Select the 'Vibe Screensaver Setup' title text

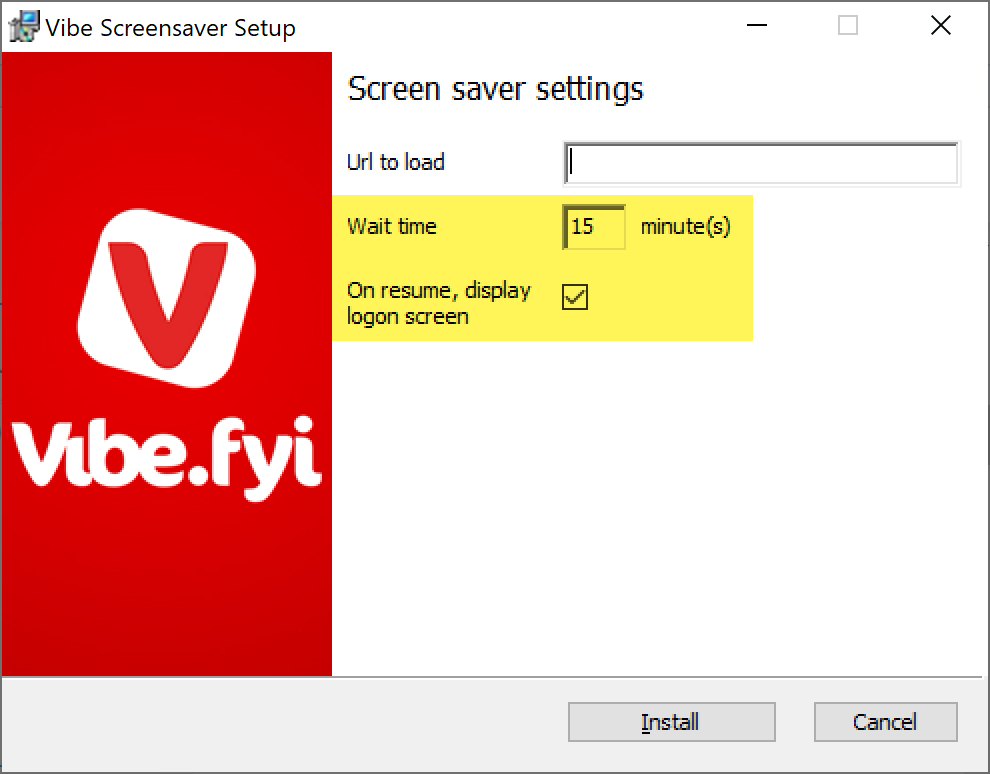(x=172, y=28)
